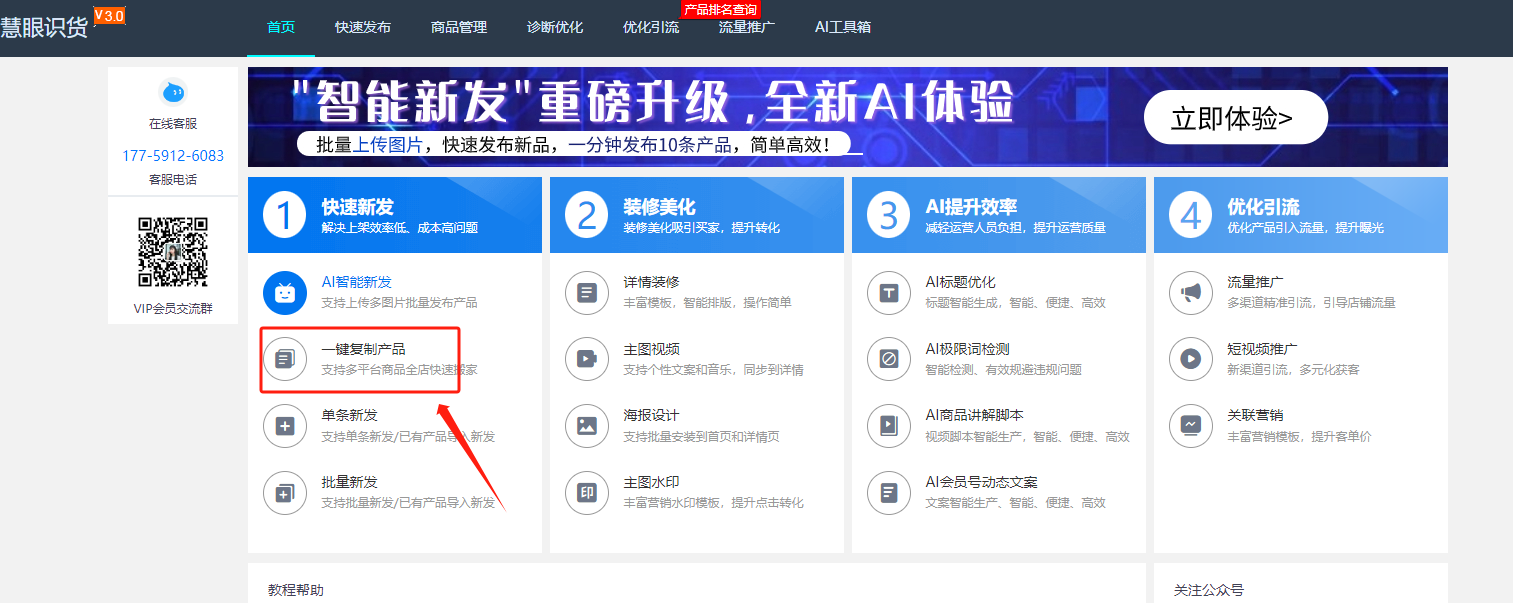The width and height of the screenshot is (1513, 603).
Task: Click the AI极限词检测 prohibited icon
Action: click(889, 359)
